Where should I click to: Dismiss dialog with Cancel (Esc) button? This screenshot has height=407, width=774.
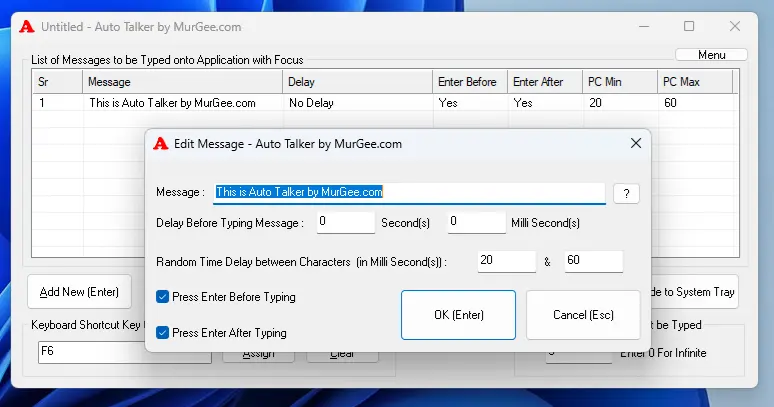point(583,315)
